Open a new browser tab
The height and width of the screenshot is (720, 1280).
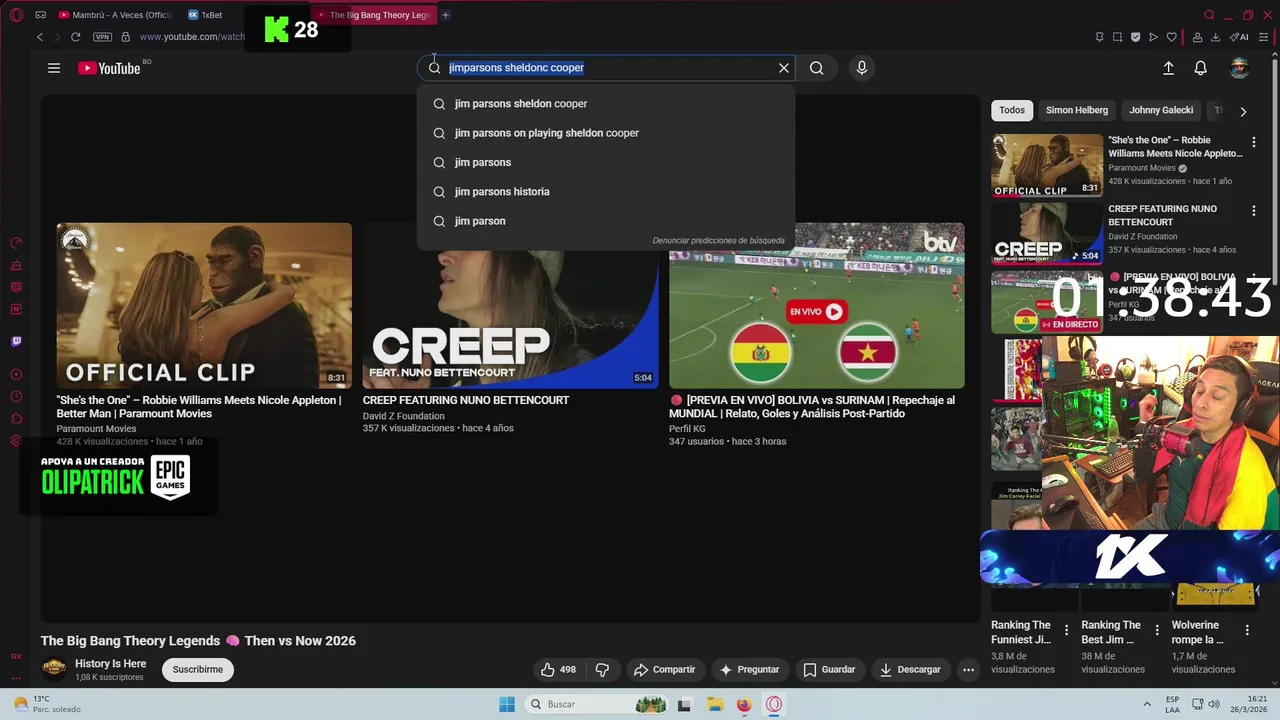[445, 15]
